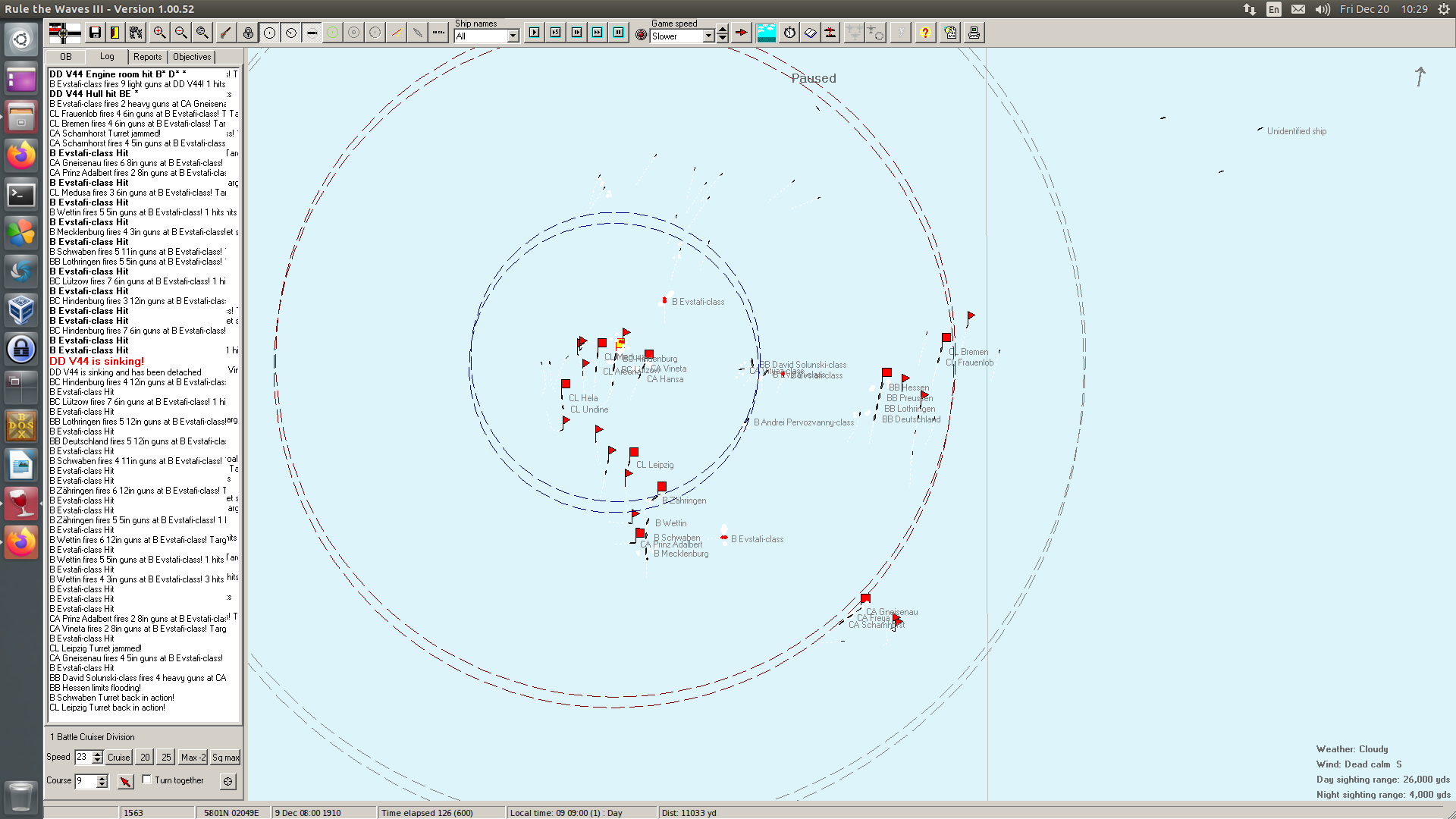This screenshot has width=1456, height=819.
Task: Toggle the weather sky view button
Action: 766,33
